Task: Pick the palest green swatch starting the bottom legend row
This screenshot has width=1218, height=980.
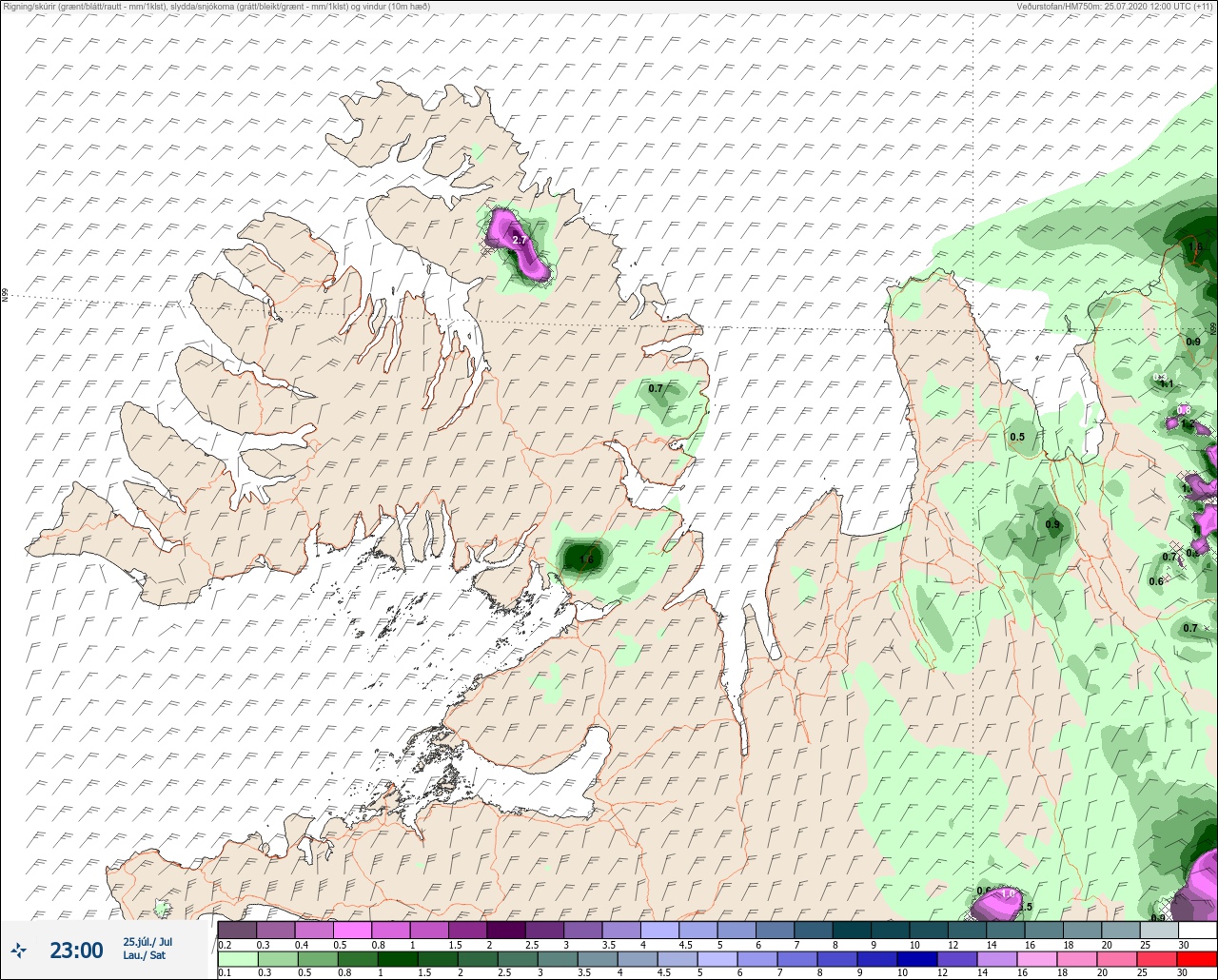Action: coord(237,959)
